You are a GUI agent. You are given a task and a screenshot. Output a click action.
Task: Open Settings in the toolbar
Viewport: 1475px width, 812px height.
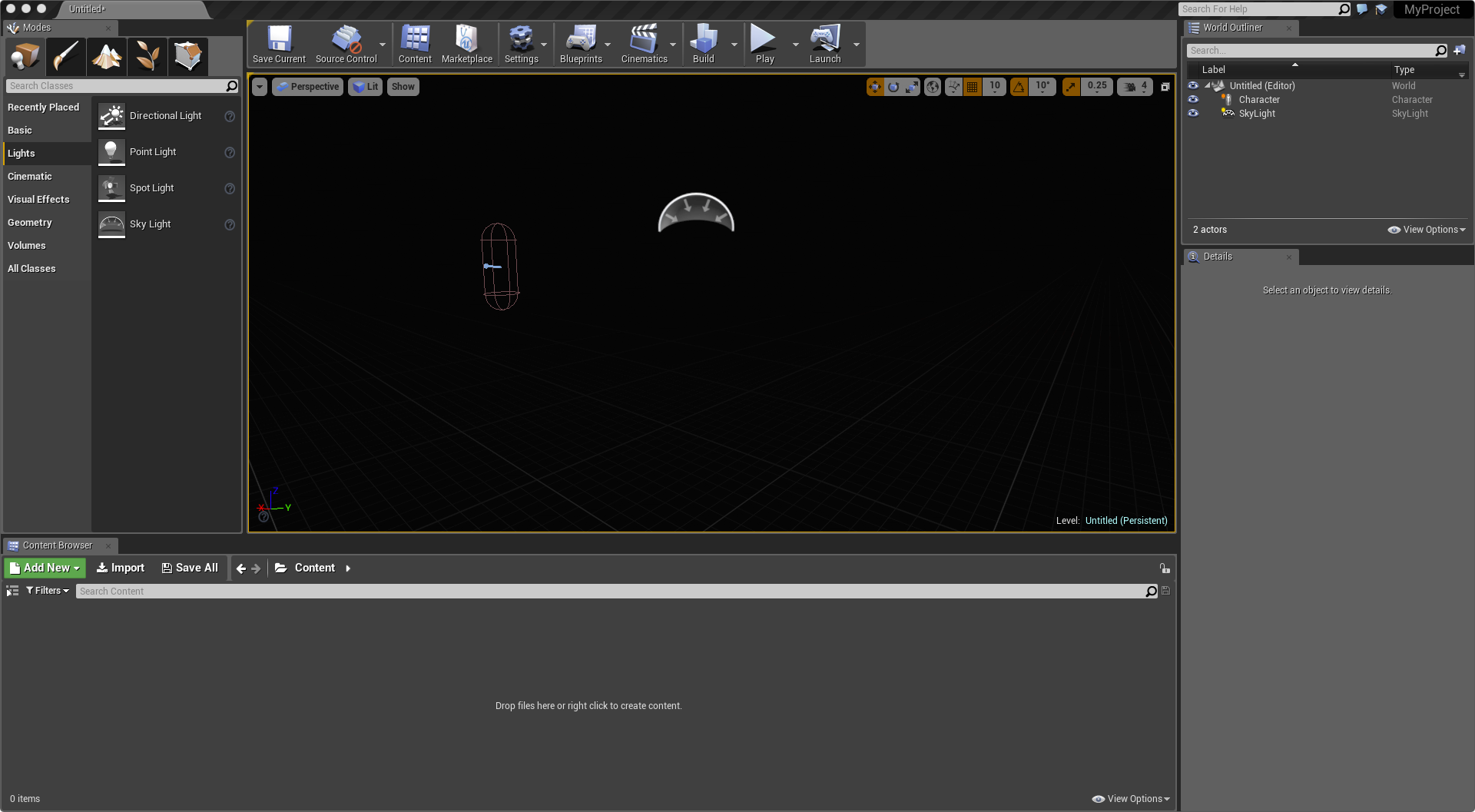522,45
